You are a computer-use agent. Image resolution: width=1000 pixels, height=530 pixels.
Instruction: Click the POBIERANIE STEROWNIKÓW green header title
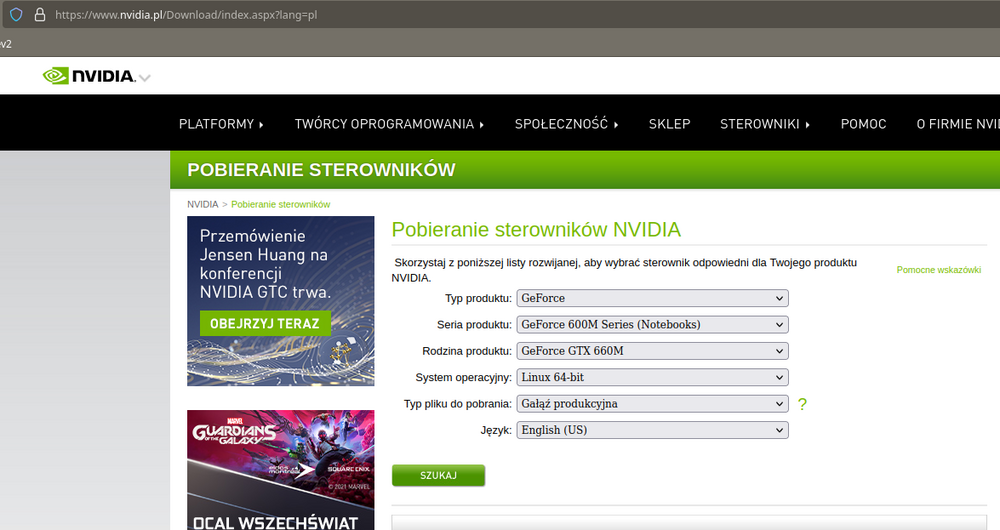[321, 170]
